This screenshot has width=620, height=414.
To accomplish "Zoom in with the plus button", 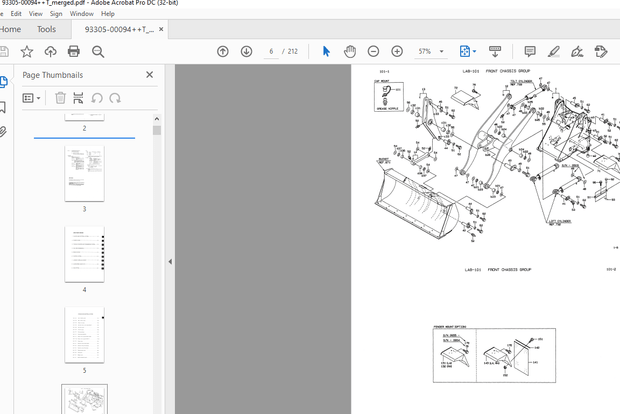I will point(397,51).
